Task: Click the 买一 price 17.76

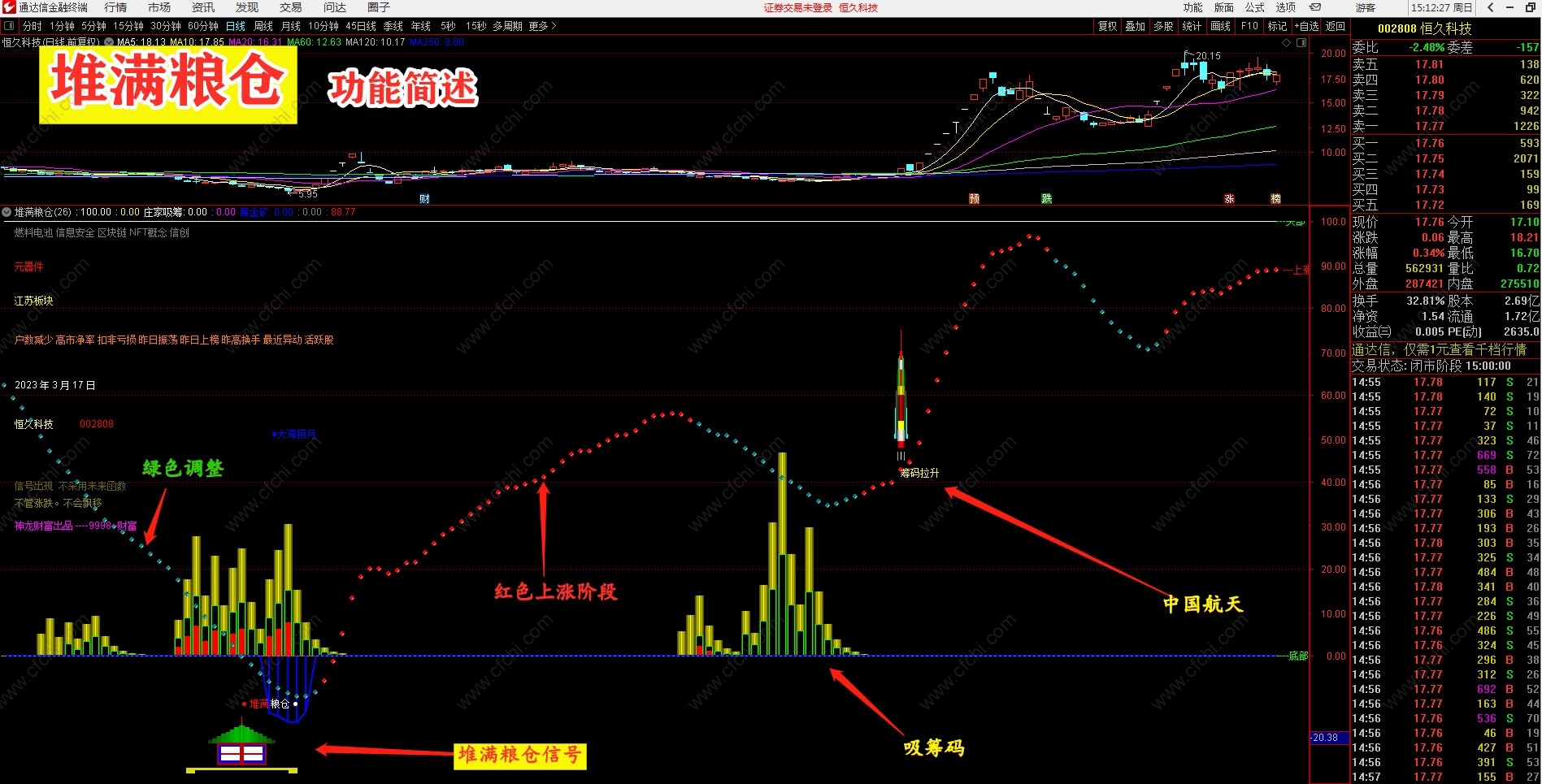Action: 1429,143
